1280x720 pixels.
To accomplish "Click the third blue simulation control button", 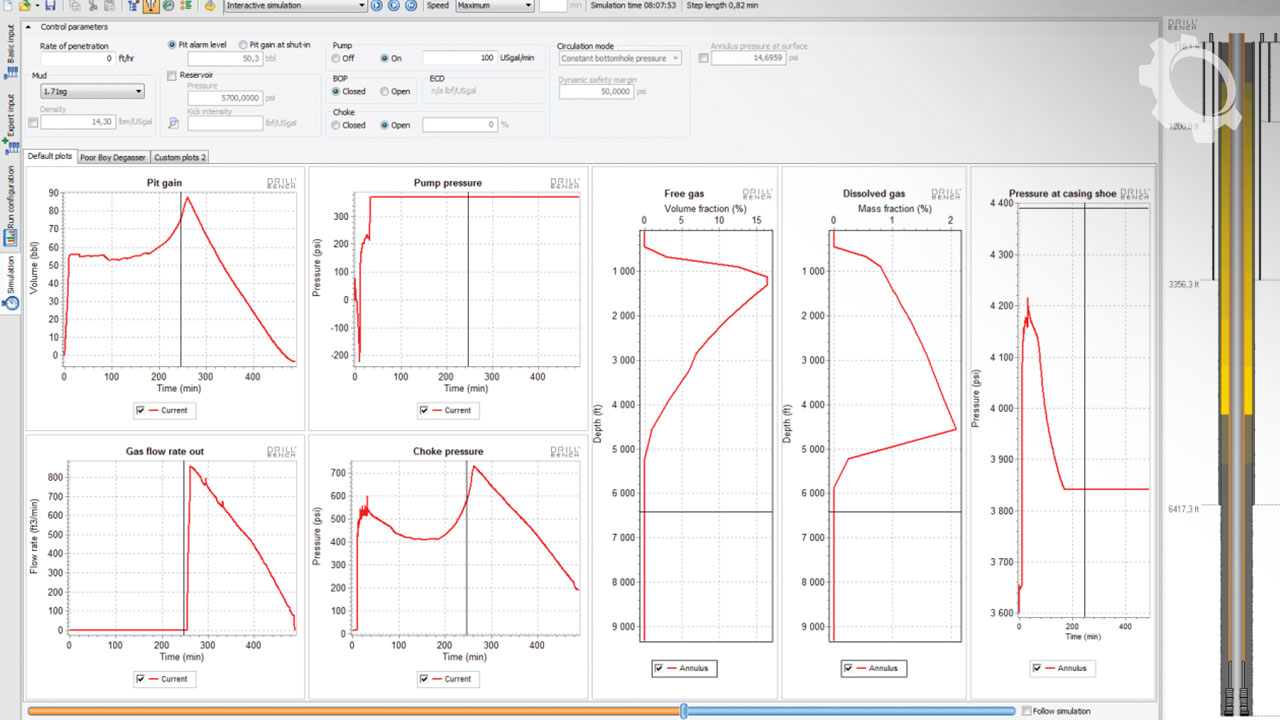I will click(x=411, y=5).
